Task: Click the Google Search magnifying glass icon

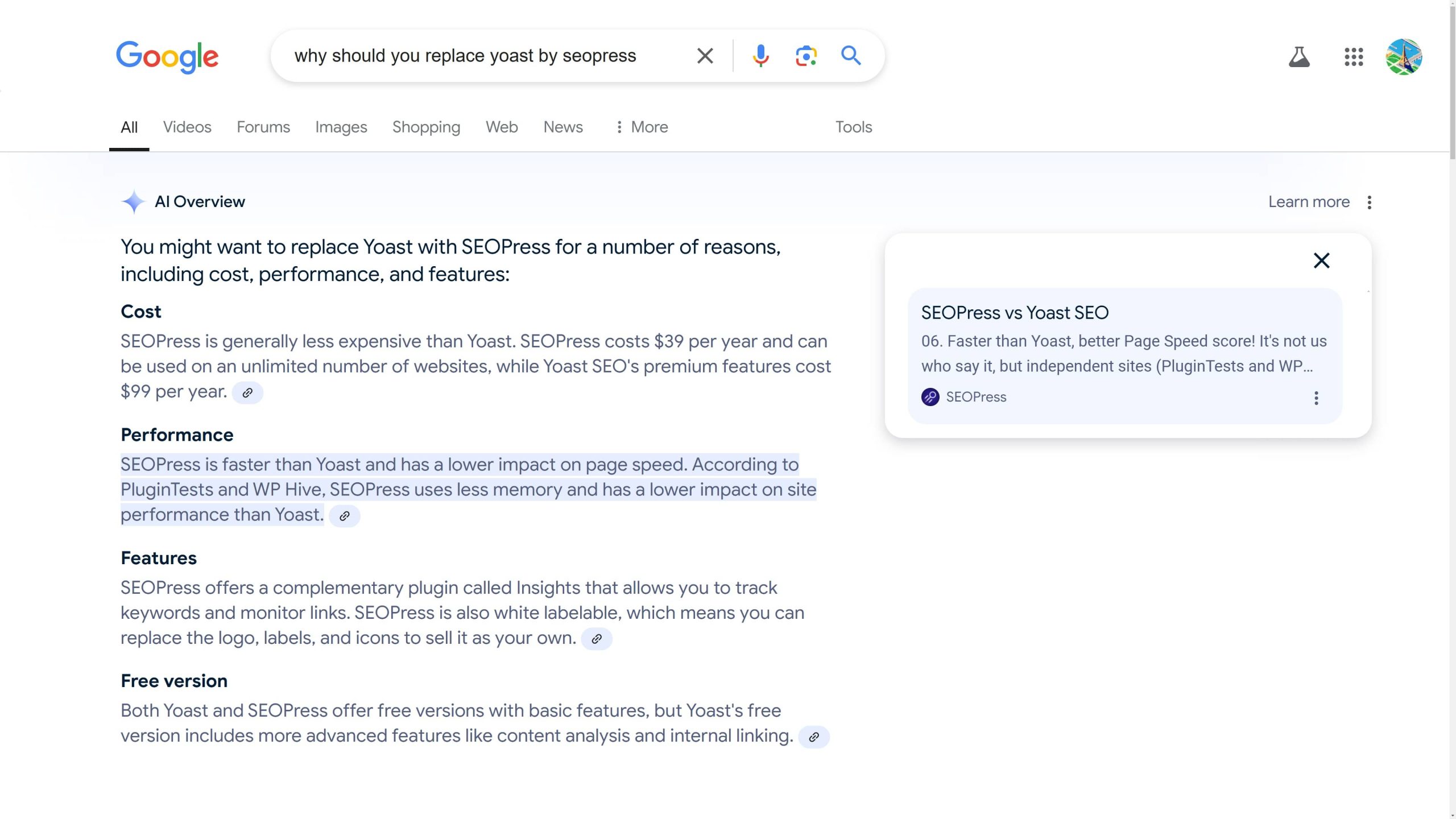Action: pyautogui.click(x=850, y=56)
